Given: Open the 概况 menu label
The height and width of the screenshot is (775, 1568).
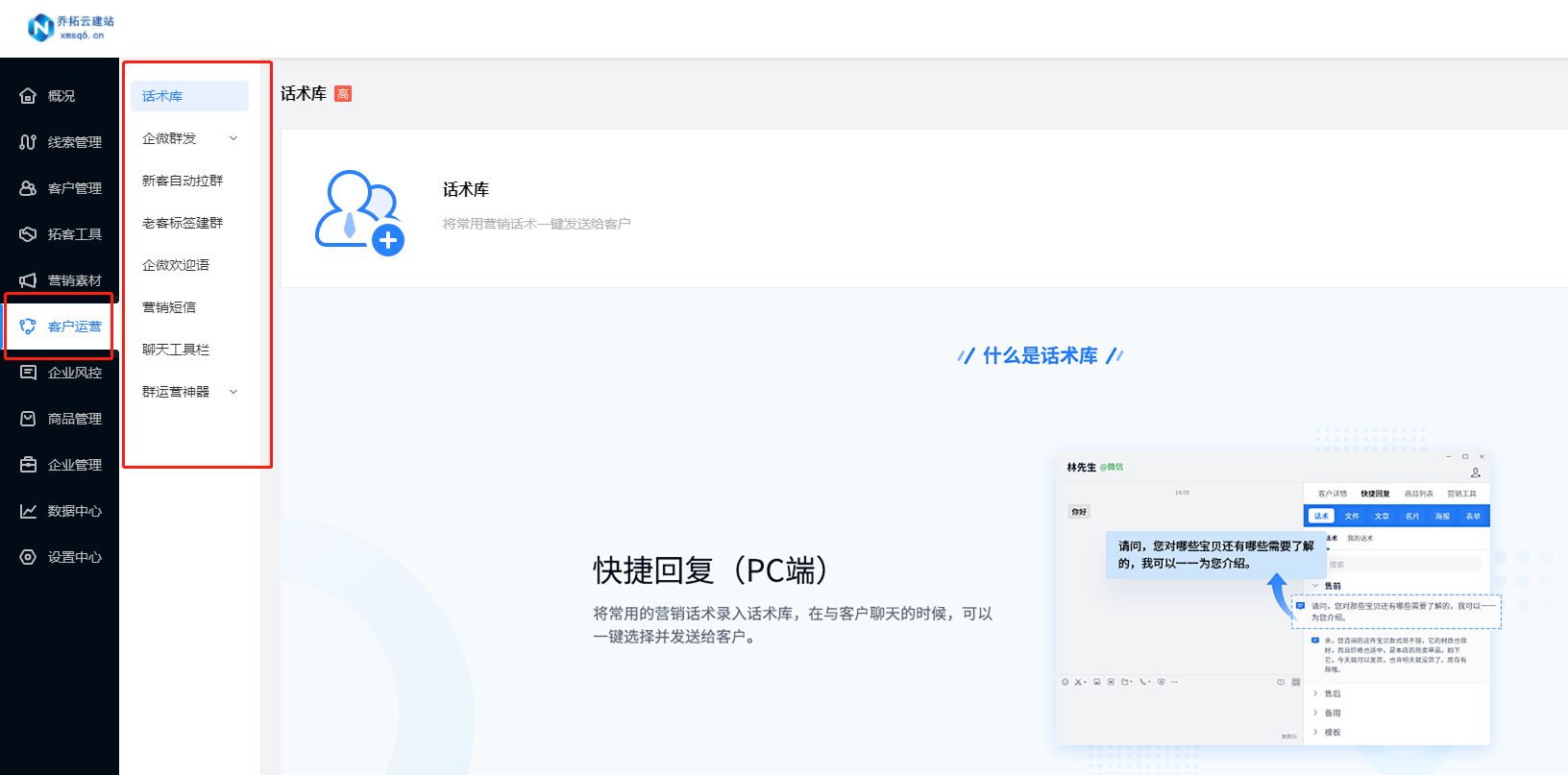Looking at the screenshot, I should 61,96.
